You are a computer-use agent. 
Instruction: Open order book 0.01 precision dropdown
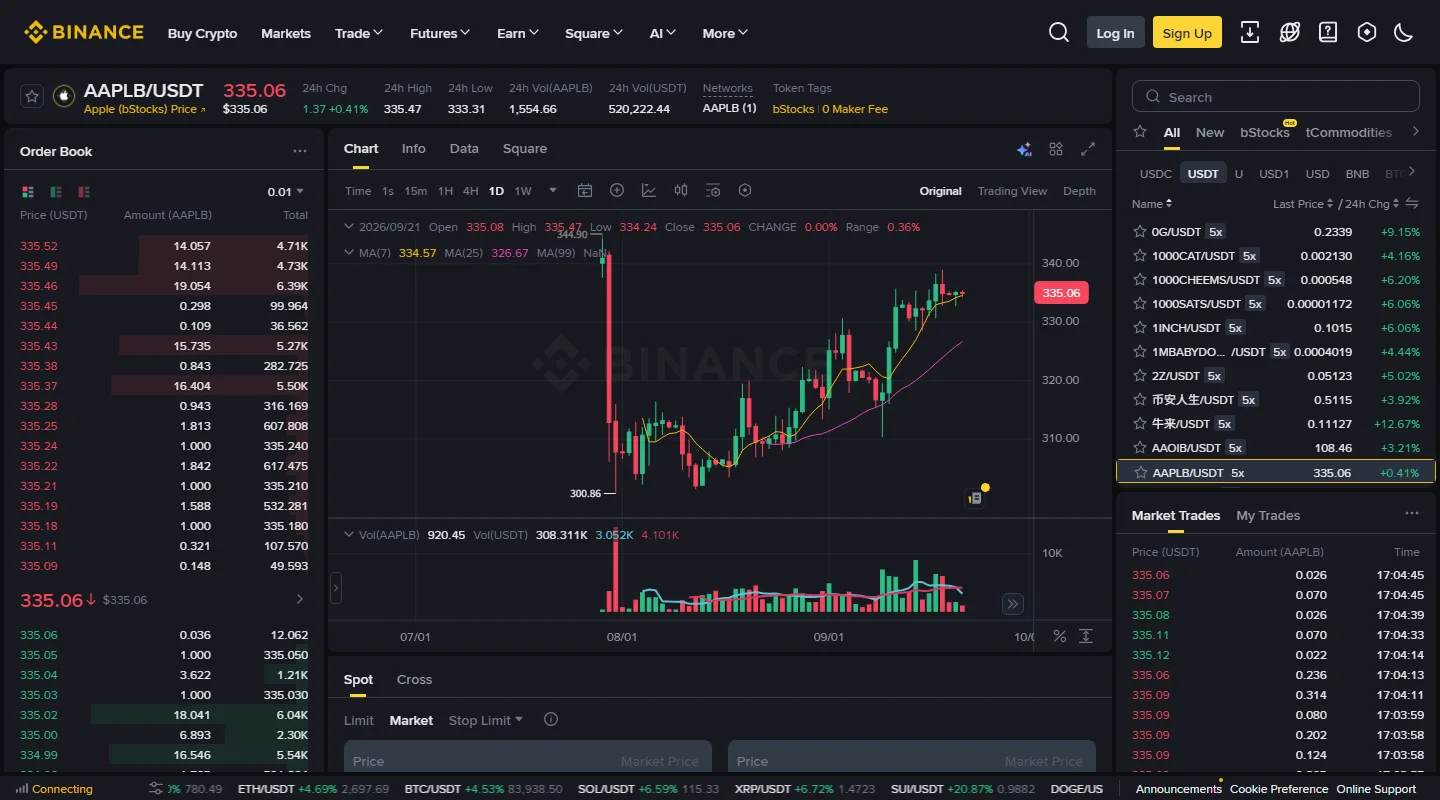(286, 191)
